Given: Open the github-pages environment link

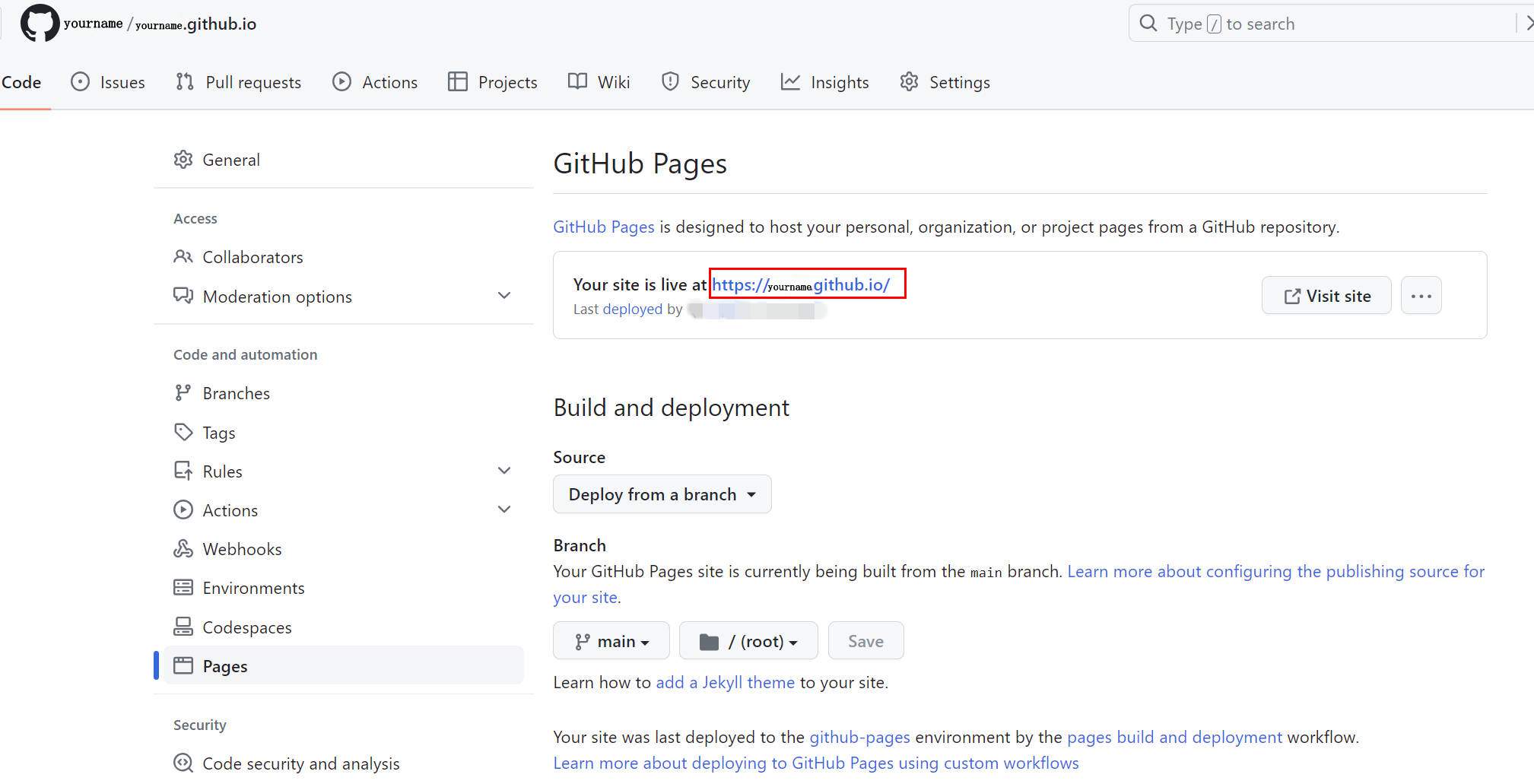Looking at the screenshot, I should point(859,738).
